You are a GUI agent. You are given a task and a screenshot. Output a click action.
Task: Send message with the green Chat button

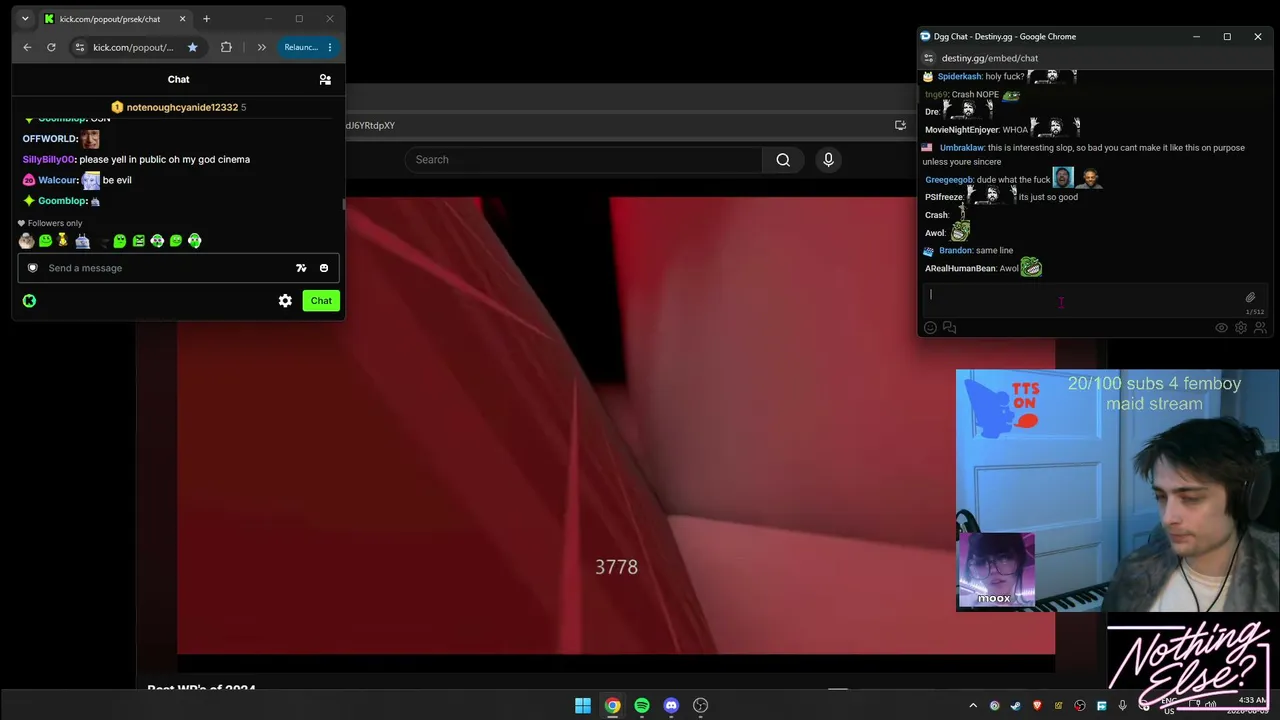(321, 300)
